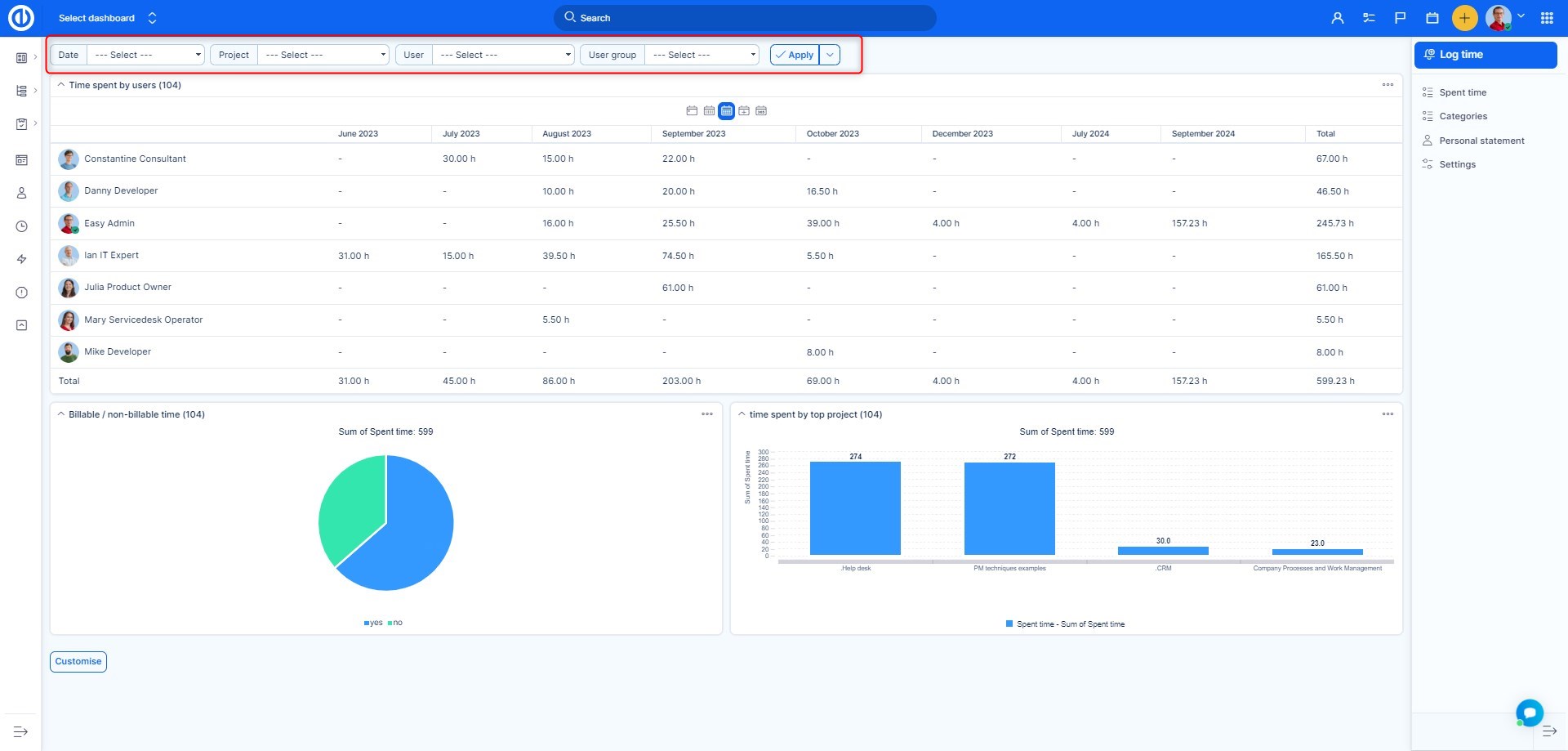Open the task checklist icon in top bar
Viewport: 1568px width, 751px height.
click(1369, 18)
